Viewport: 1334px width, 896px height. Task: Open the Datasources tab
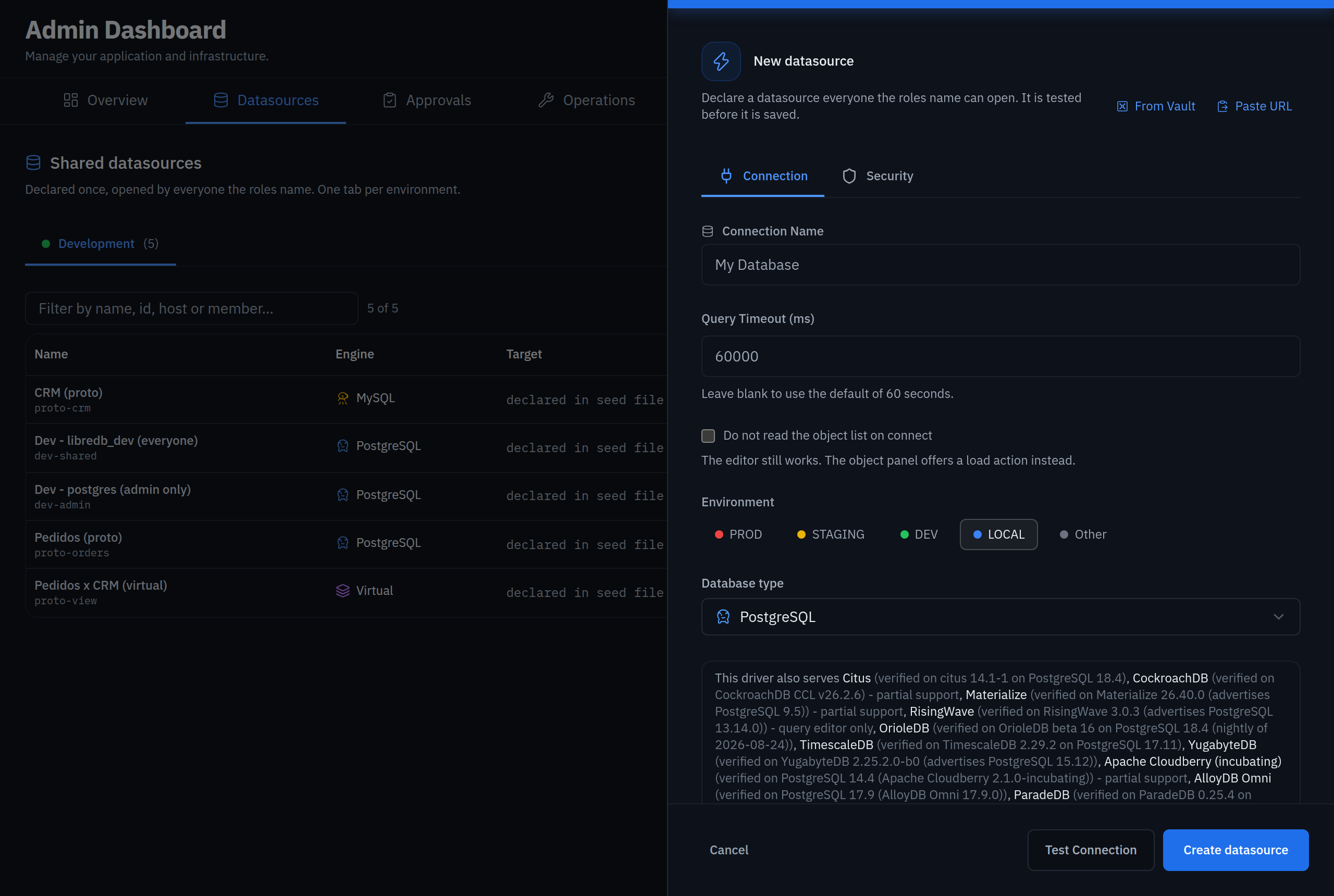(x=266, y=101)
